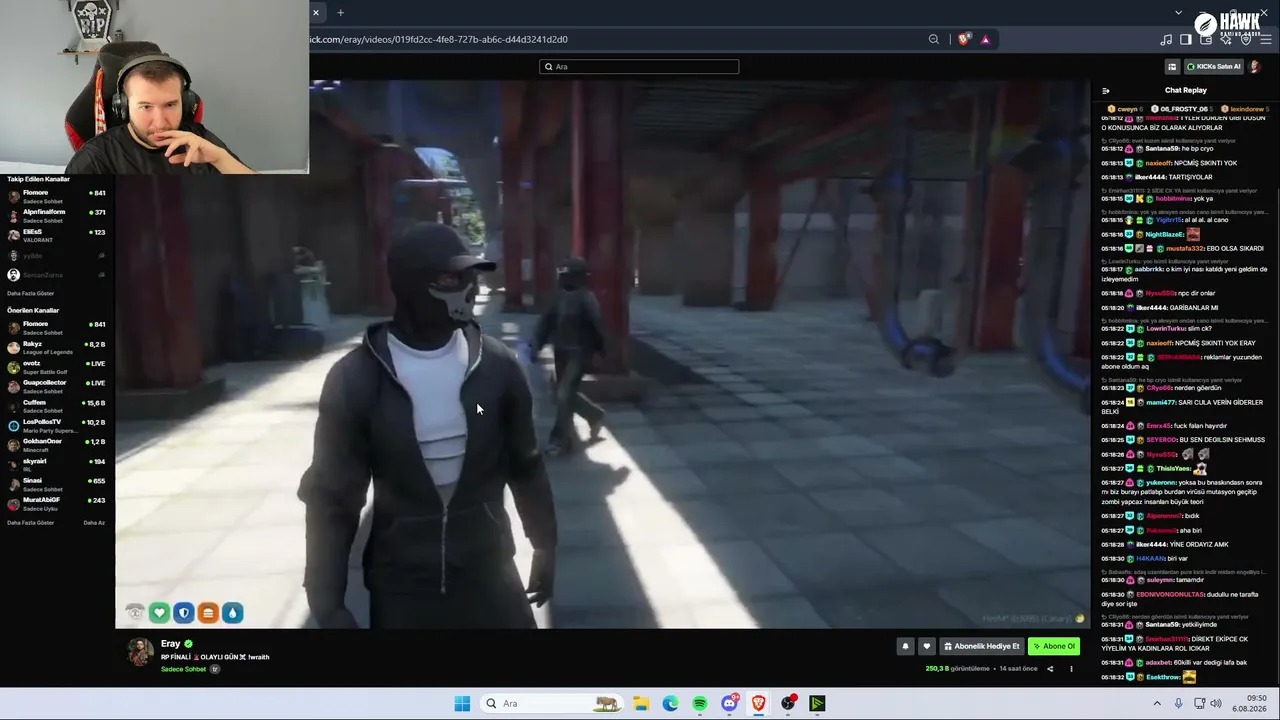Click the zoom-out magnifier in address bar
Image resolution: width=1280 pixels, height=720 pixels.
tap(934, 39)
